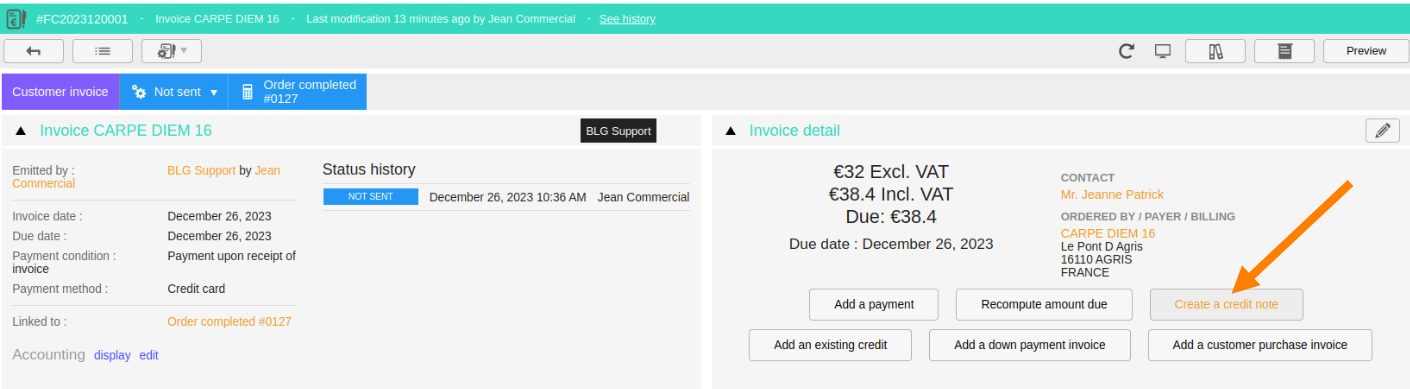Click the Preview button
Image resolution: width=1410 pixels, height=389 pixels.
click(x=1366, y=51)
